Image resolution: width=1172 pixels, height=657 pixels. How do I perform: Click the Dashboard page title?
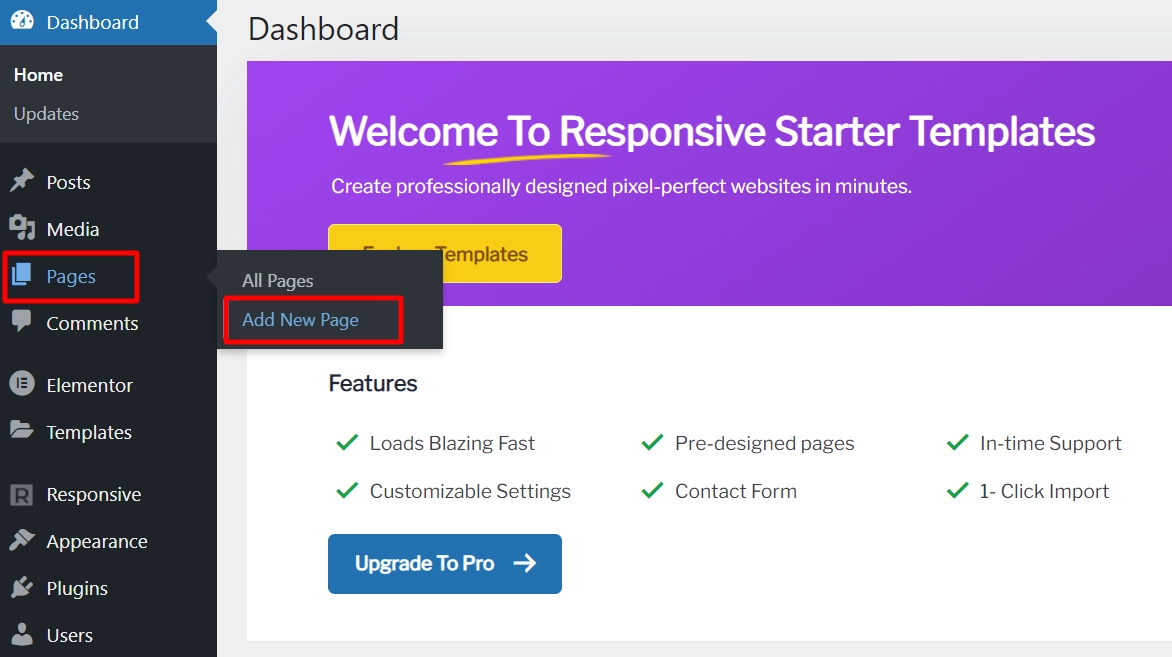(323, 29)
